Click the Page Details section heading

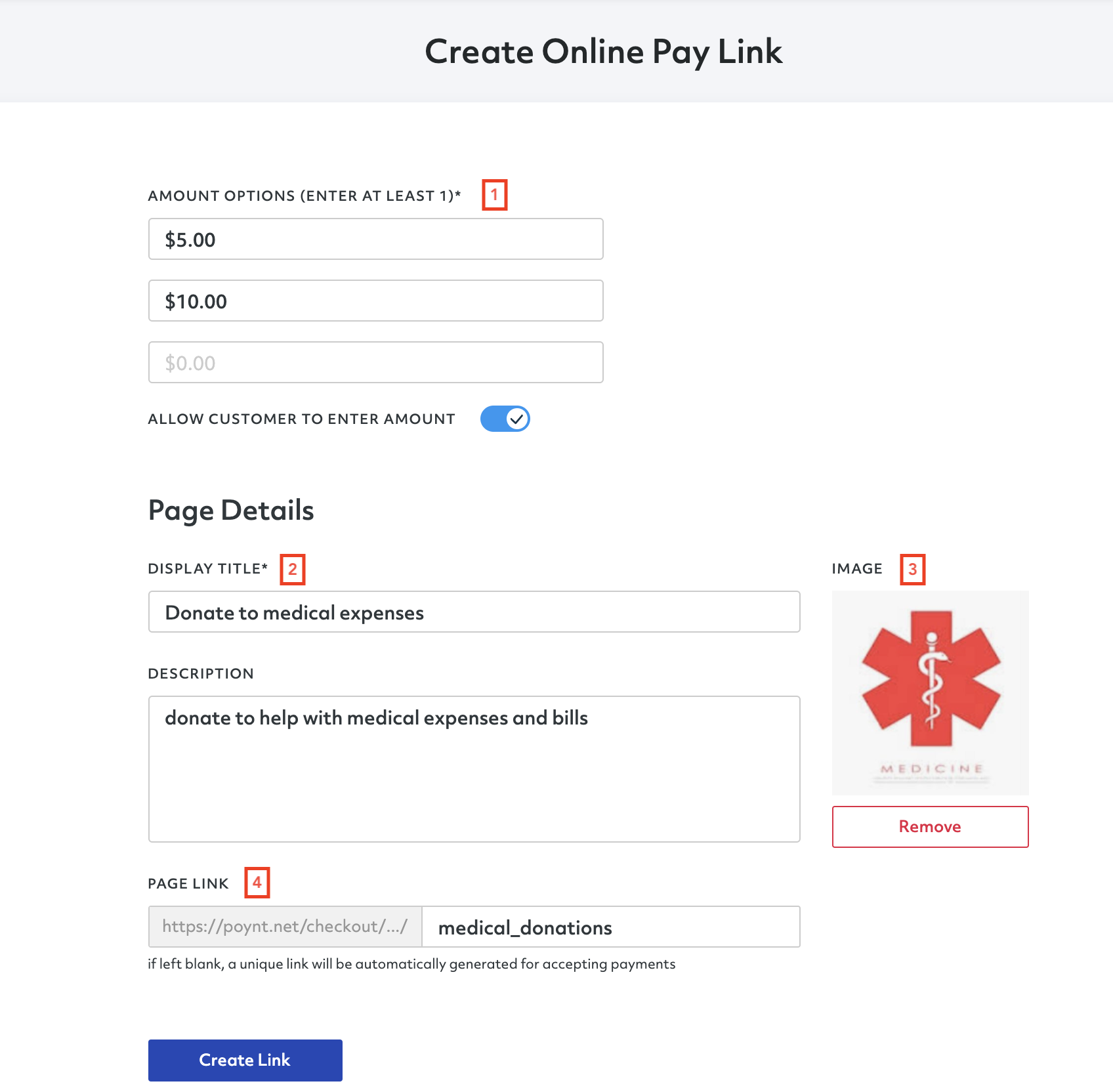[x=231, y=511]
